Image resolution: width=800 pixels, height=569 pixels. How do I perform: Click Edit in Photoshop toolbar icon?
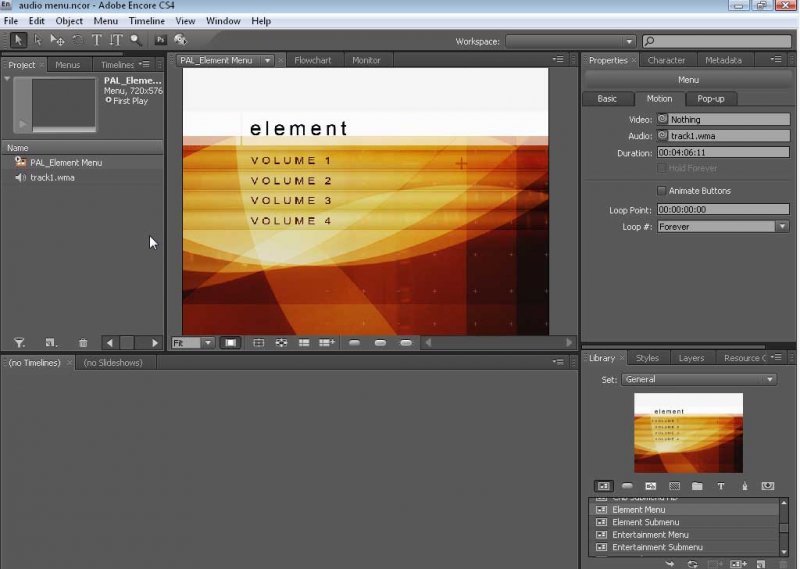coord(160,40)
